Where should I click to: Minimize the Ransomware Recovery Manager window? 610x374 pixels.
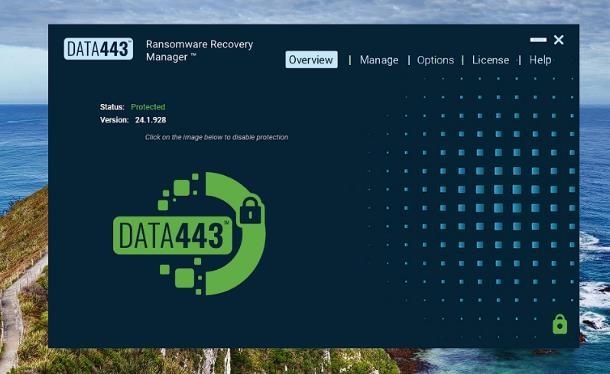point(538,39)
